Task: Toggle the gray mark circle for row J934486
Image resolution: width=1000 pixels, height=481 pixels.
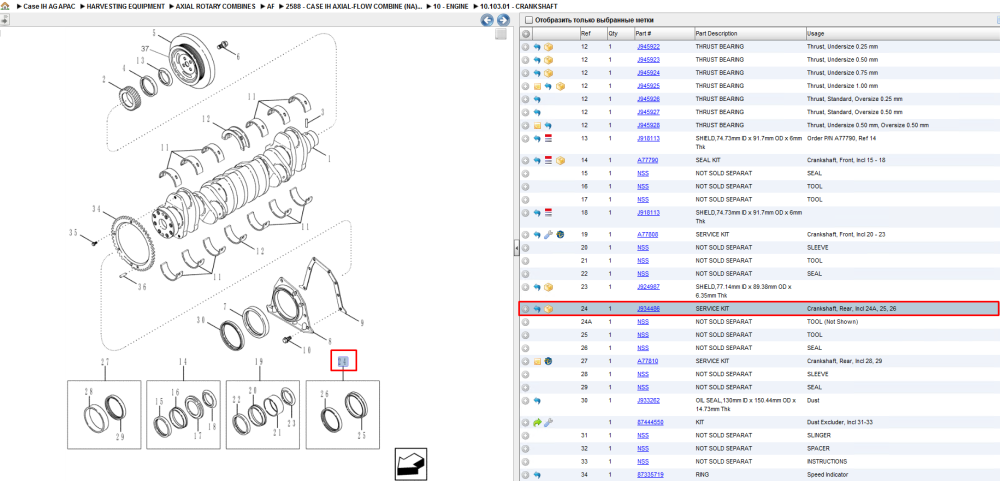Action: (x=526, y=309)
